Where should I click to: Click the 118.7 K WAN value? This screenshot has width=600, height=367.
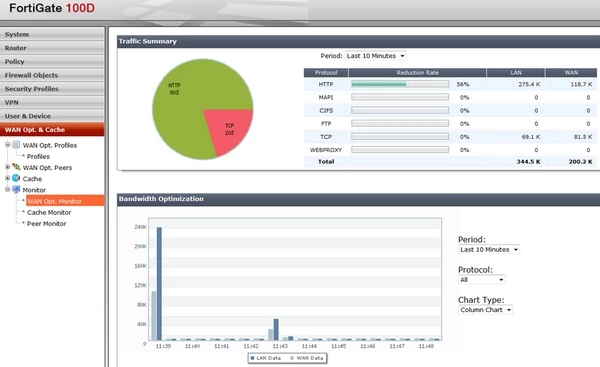[581, 84]
